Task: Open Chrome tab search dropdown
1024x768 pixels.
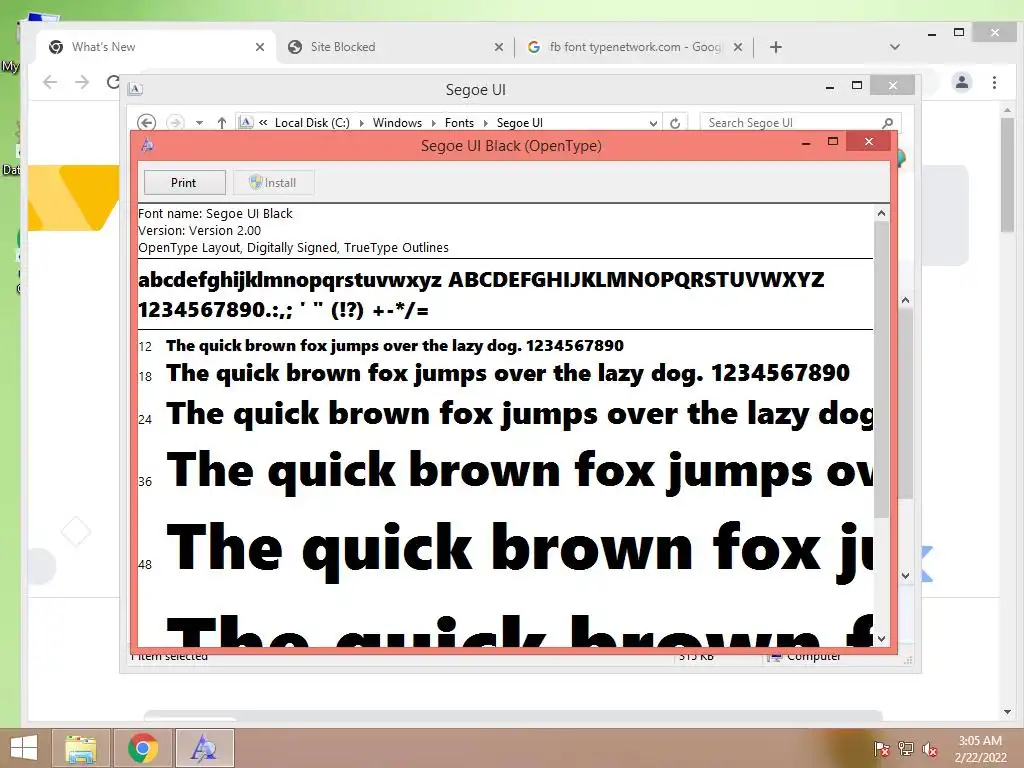Action: 895,47
